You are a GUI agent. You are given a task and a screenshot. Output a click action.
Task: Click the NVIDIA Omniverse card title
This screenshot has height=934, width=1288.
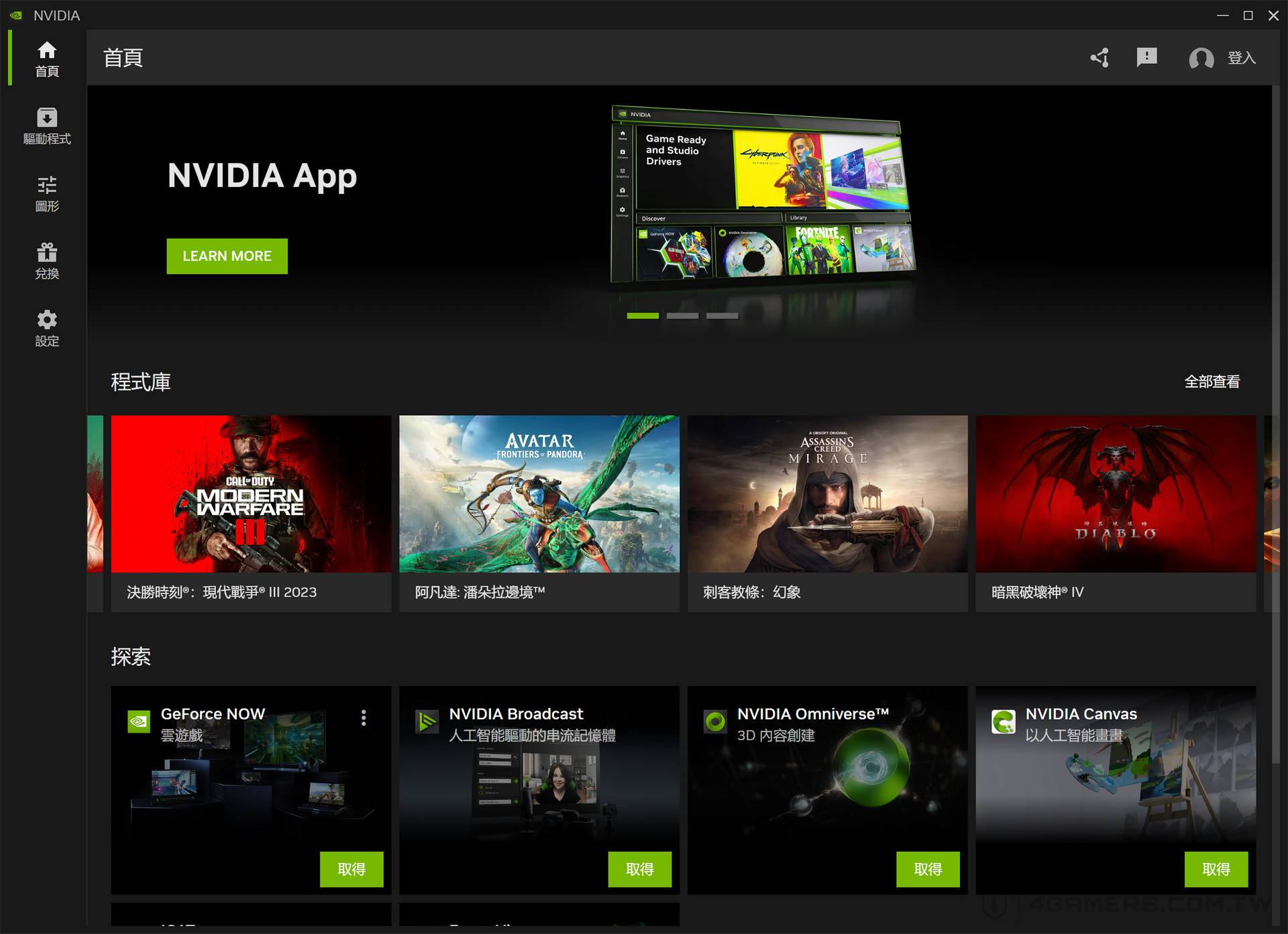pos(813,714)
